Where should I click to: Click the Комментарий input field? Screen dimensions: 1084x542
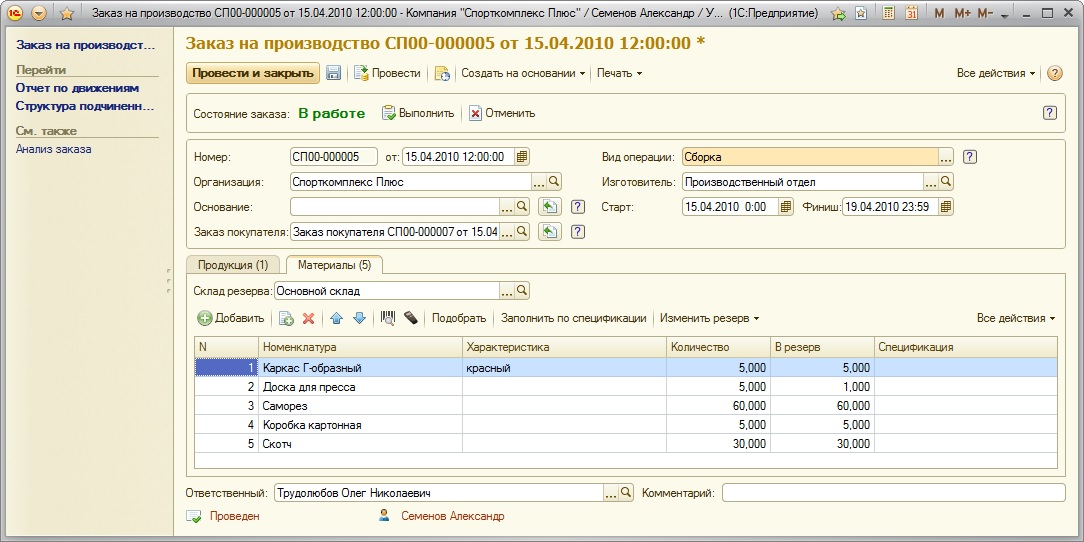[x=893, y=493]
